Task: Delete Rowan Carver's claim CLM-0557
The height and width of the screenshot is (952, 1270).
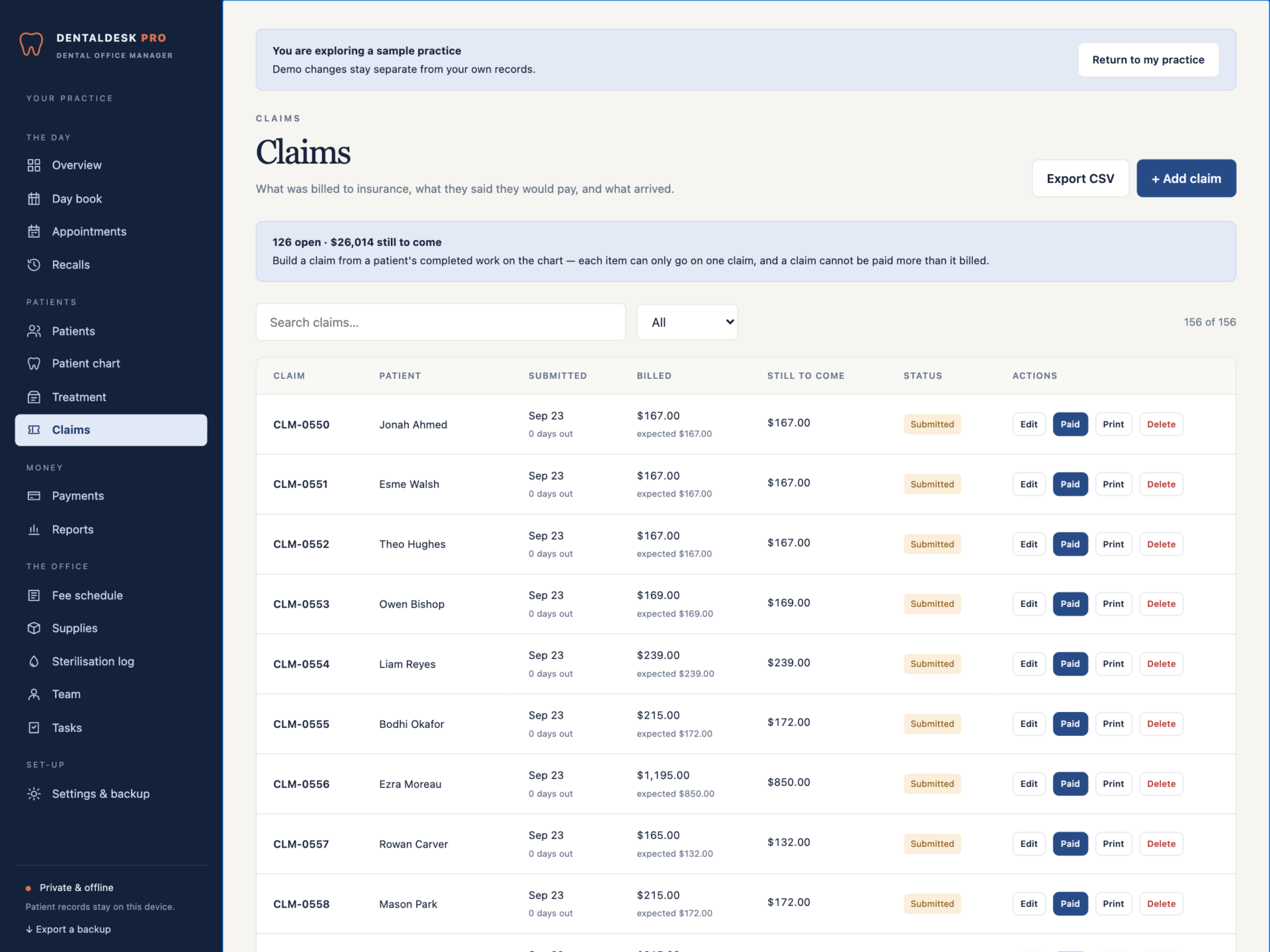Action: (1161, 844)
